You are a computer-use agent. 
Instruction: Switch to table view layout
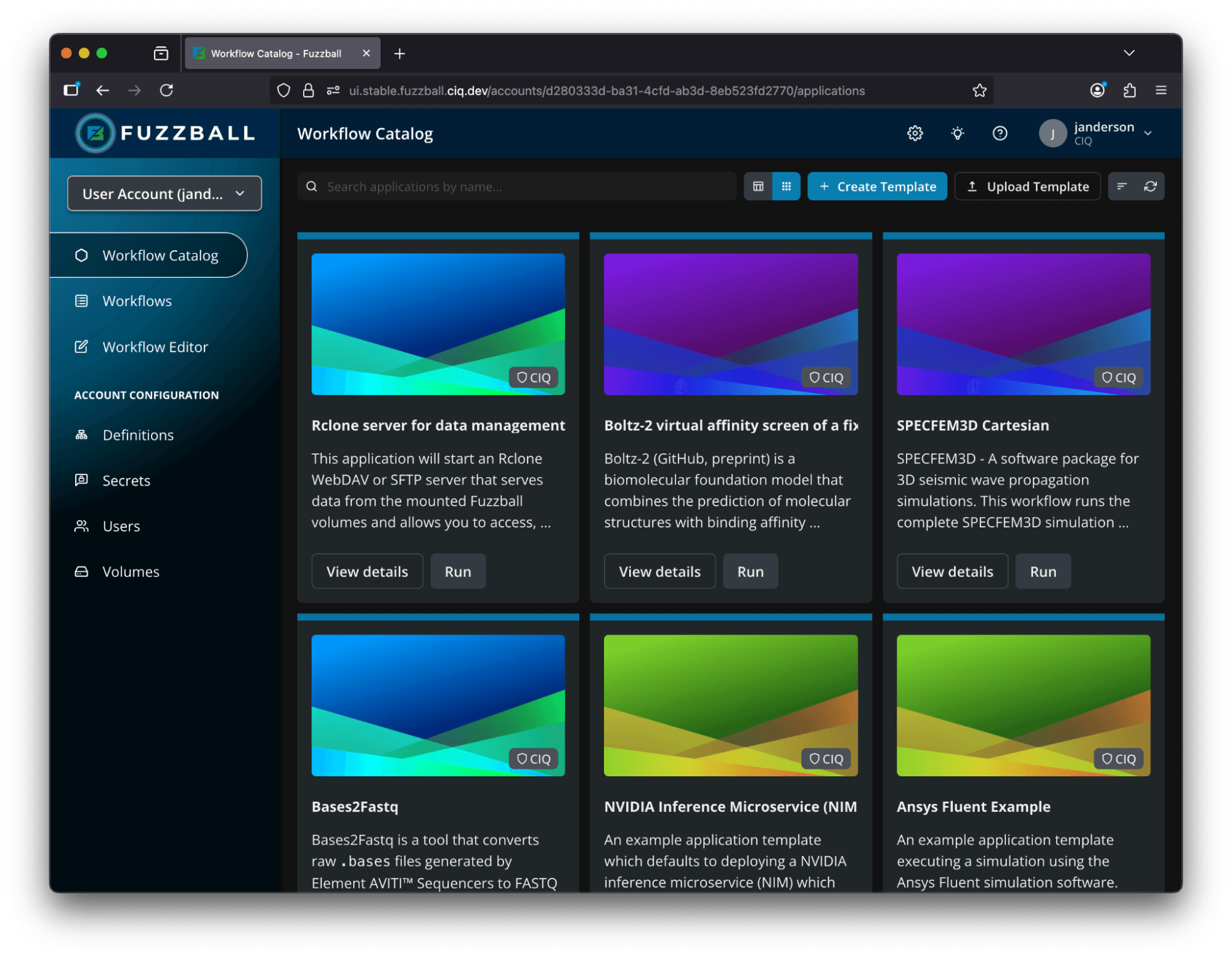(758, 186)
